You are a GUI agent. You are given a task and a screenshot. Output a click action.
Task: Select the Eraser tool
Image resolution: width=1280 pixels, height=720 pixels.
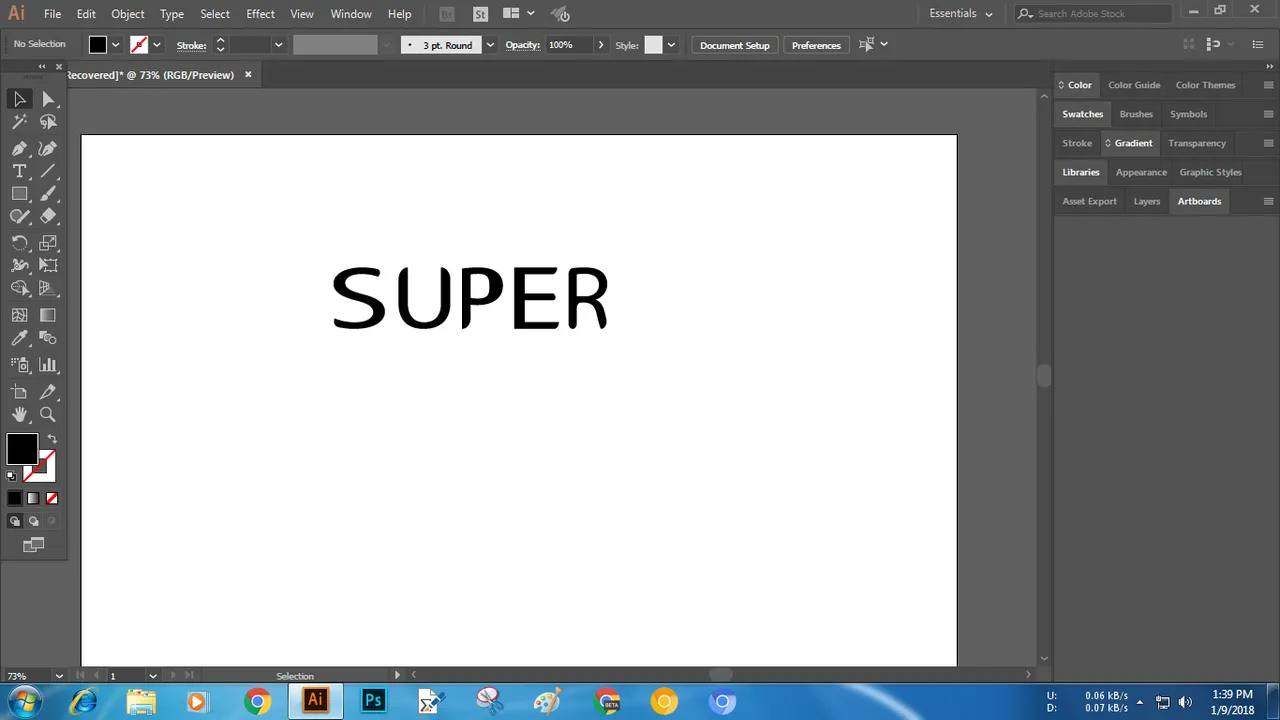pyautogui.click(x=48, y=216)
